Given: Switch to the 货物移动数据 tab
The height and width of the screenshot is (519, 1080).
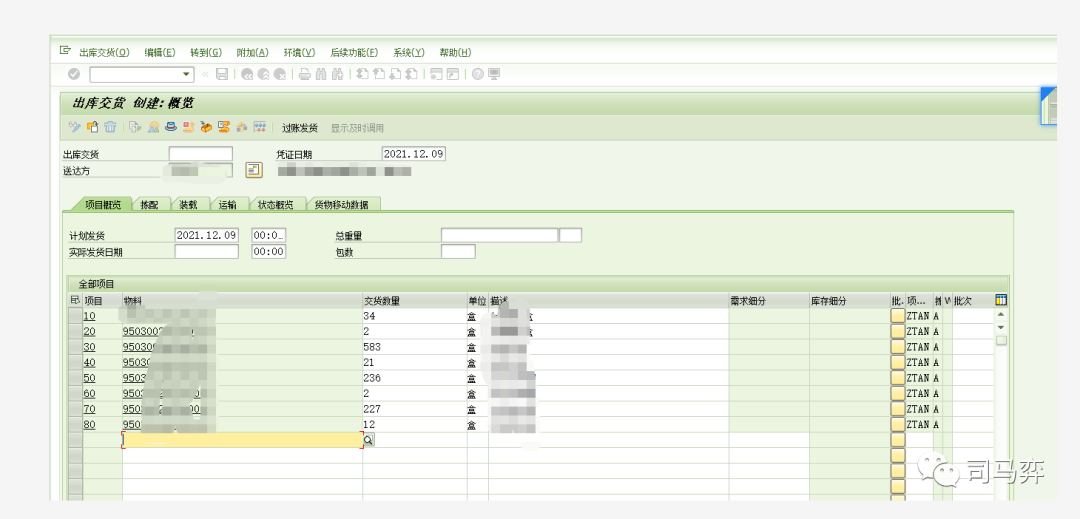Looking at the screenshot, I should point(342,204).
